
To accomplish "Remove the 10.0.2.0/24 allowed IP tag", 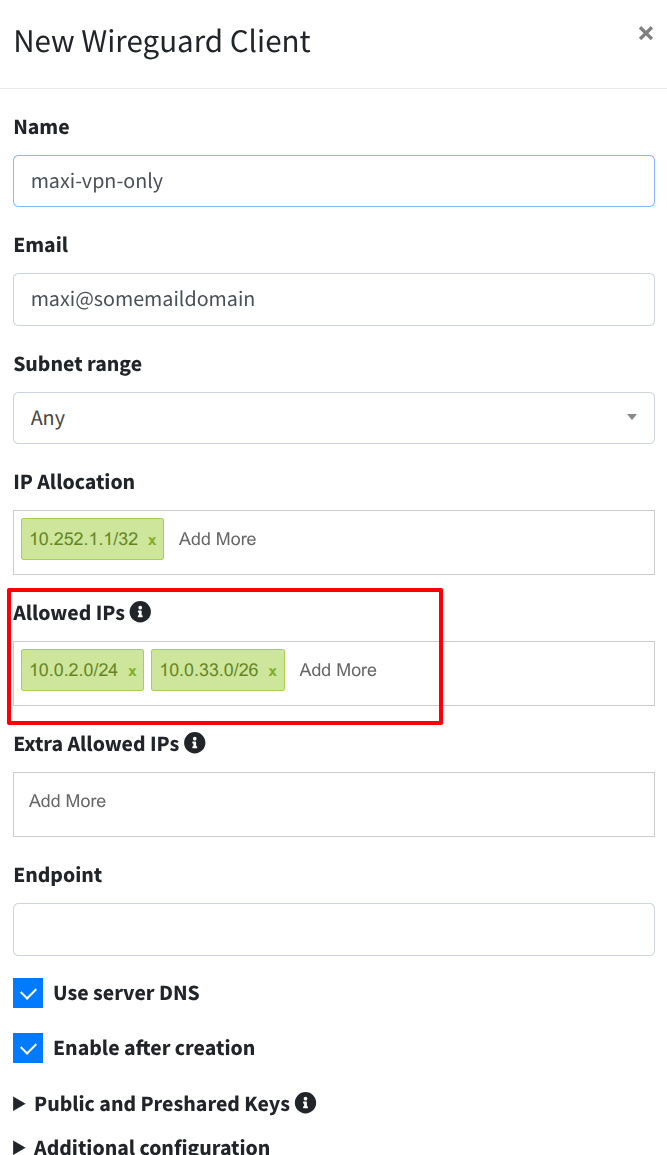I will click(132, 672).
